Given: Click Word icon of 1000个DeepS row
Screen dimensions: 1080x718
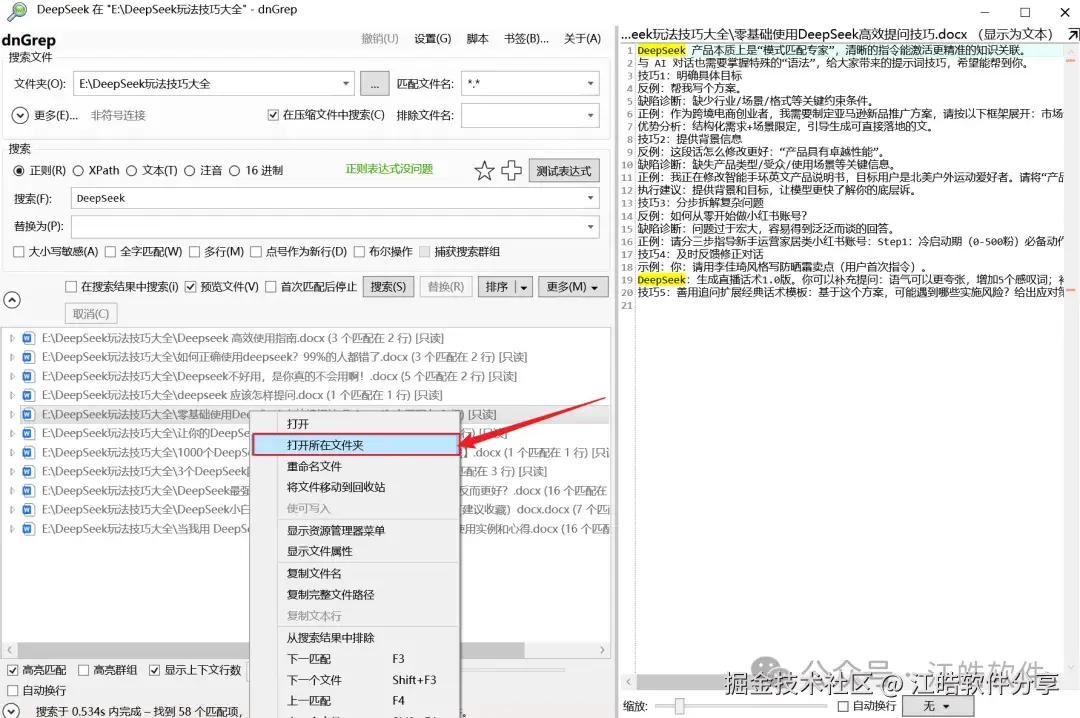Looking at the screenshot, I should coord(28,452).
